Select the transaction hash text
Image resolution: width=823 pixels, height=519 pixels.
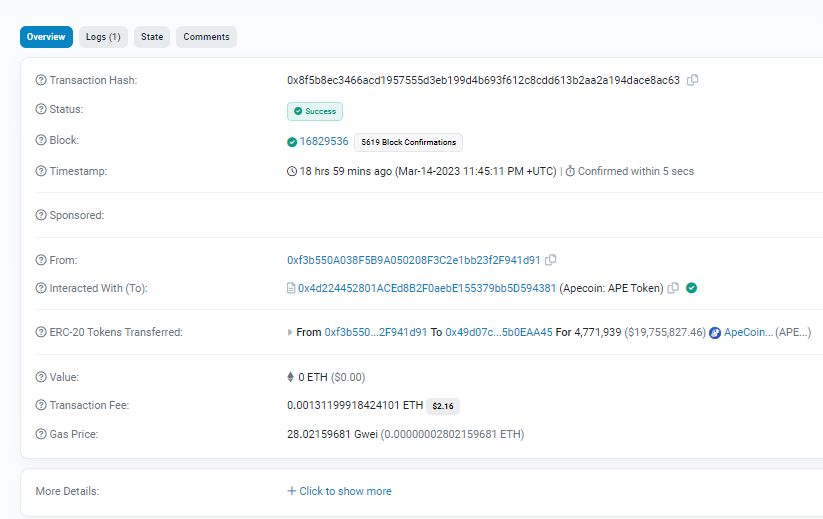coord(483,80)
